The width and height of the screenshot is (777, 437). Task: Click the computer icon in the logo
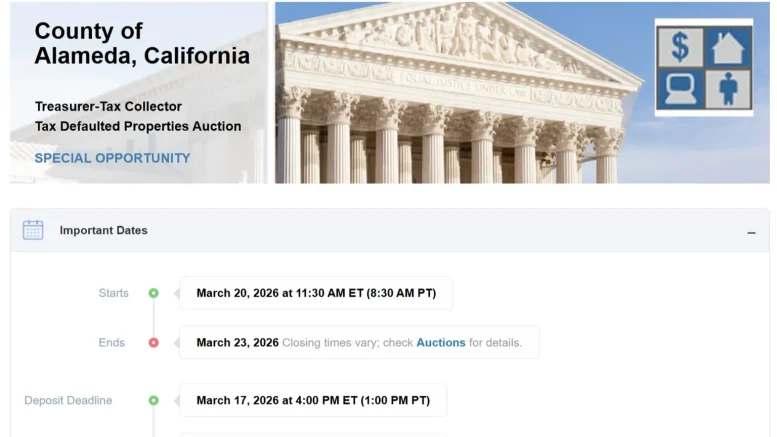681,88
